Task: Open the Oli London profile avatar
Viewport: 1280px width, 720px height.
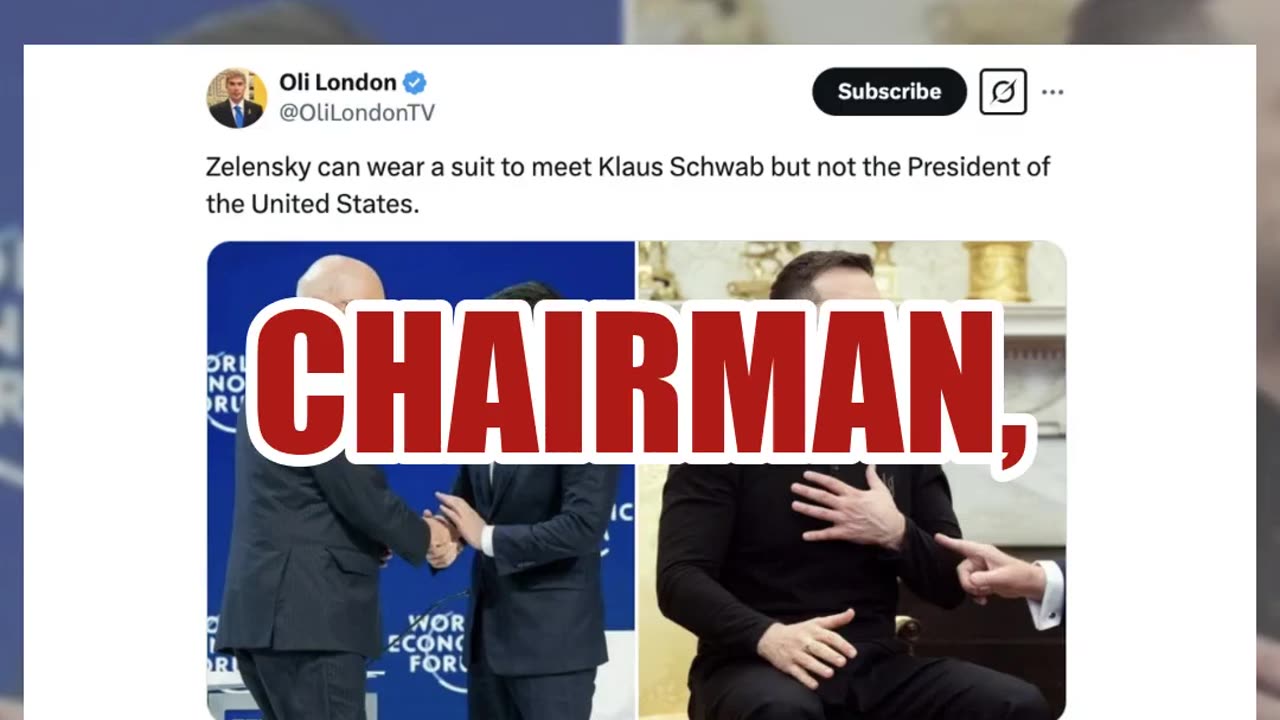Action: tap(237, 98)
